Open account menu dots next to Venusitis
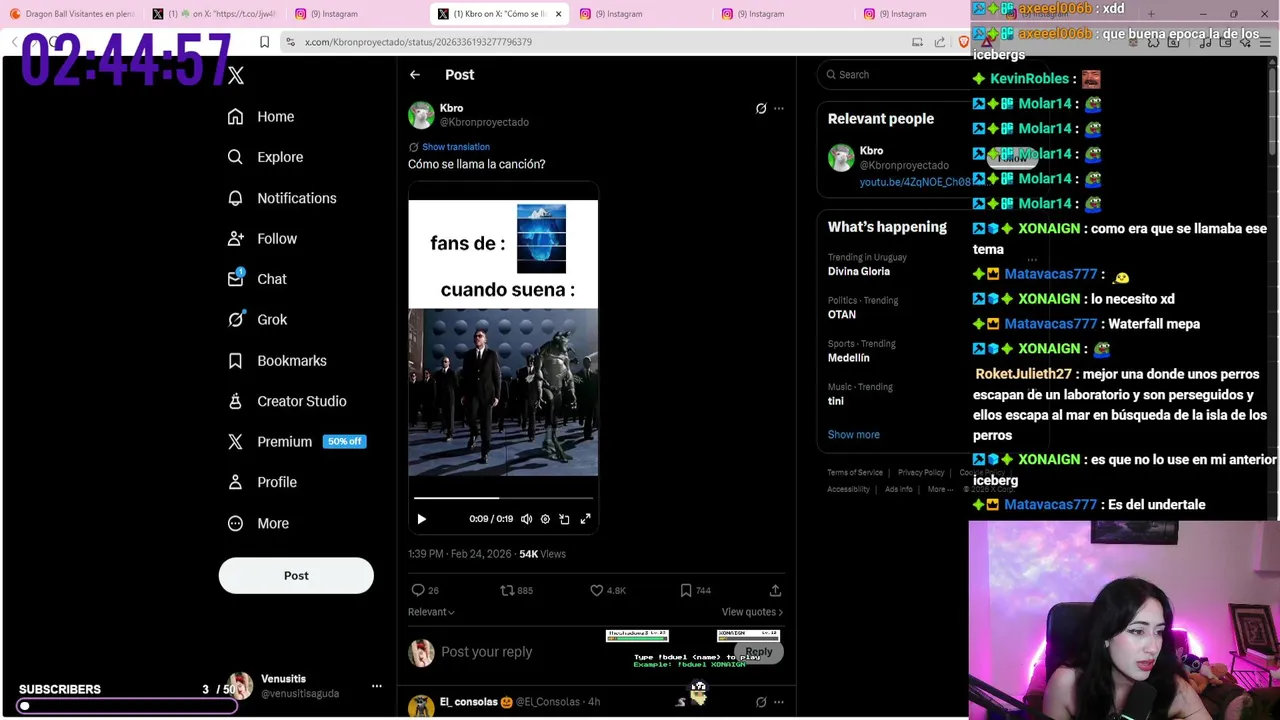 click(x=377, y=686)
